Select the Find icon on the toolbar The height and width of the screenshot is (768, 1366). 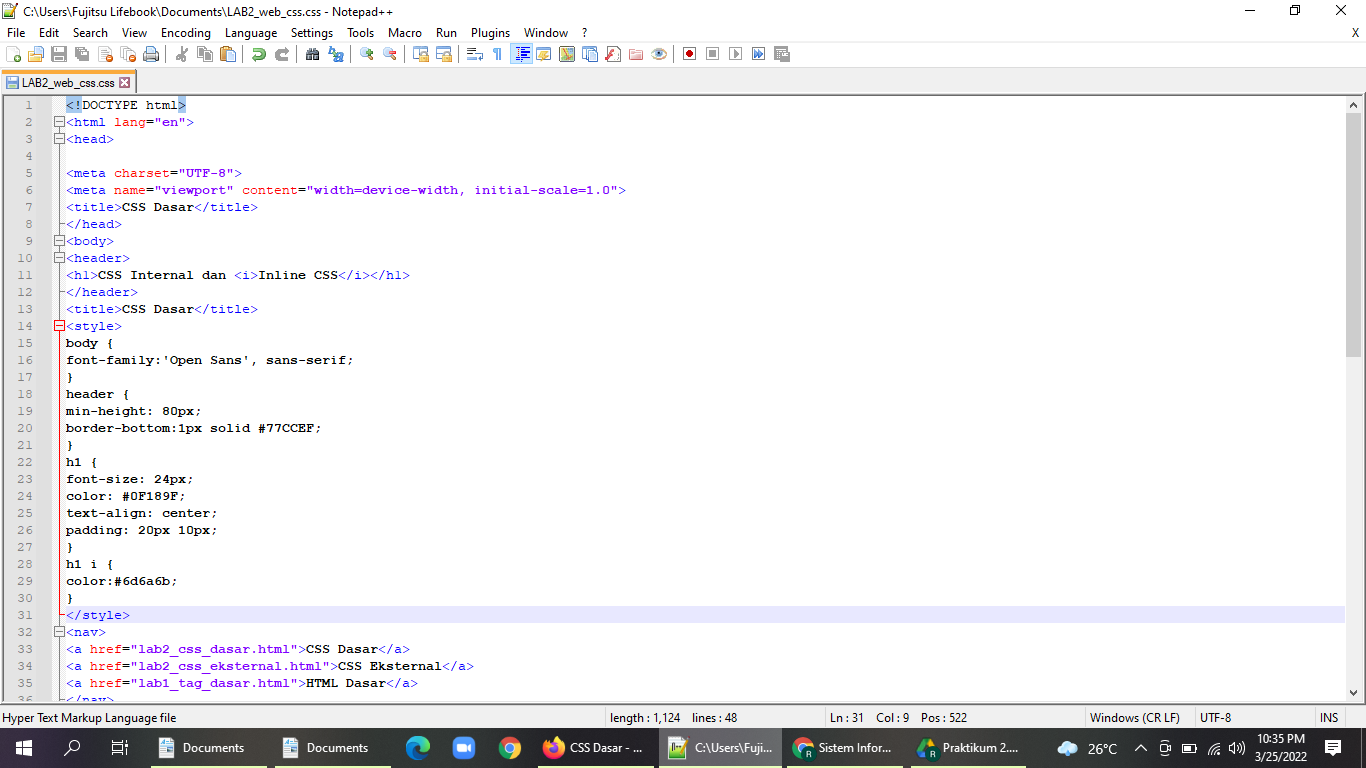(310, 54)
